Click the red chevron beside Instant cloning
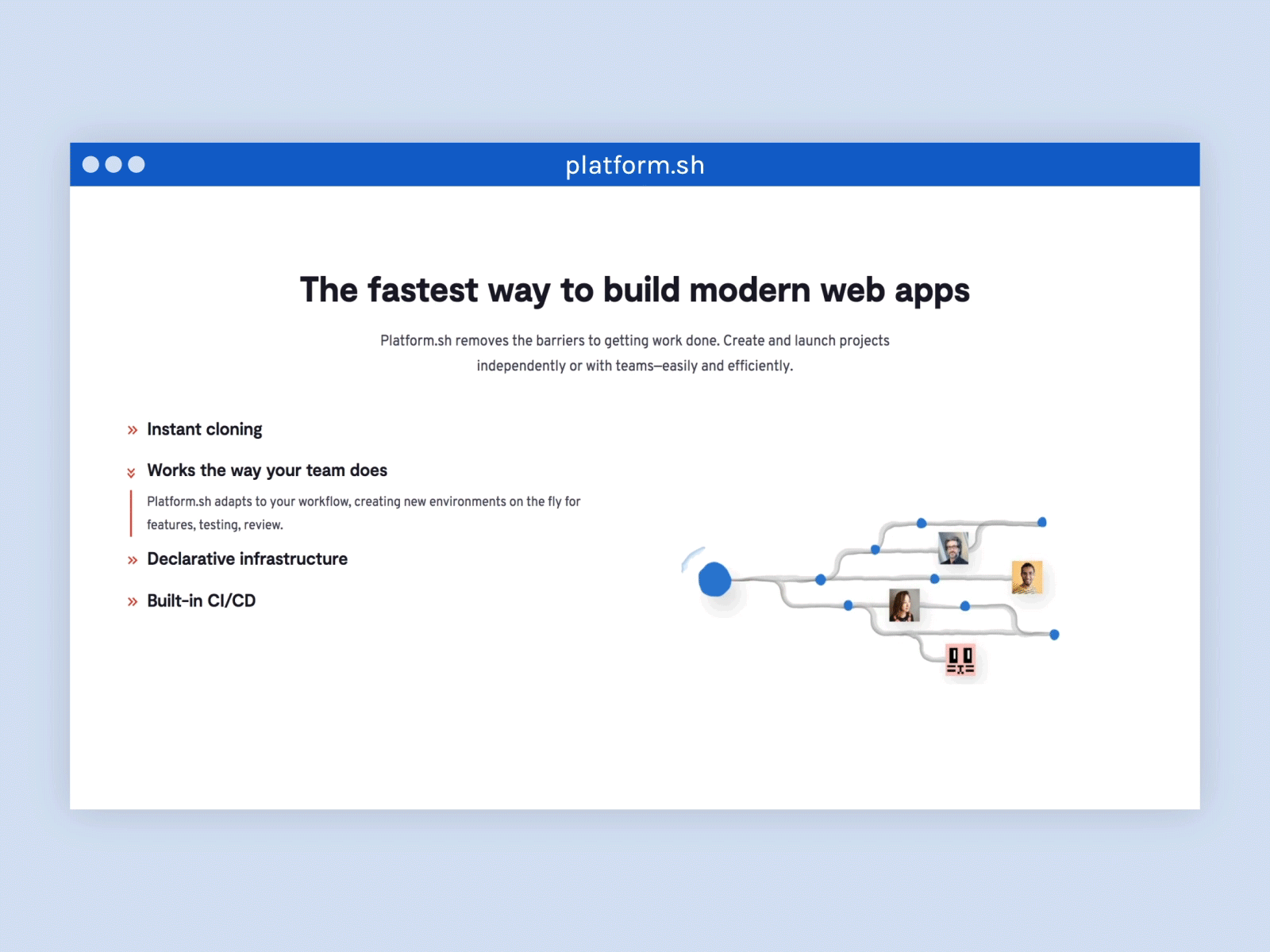The image size is (1270, 952). 132,429
